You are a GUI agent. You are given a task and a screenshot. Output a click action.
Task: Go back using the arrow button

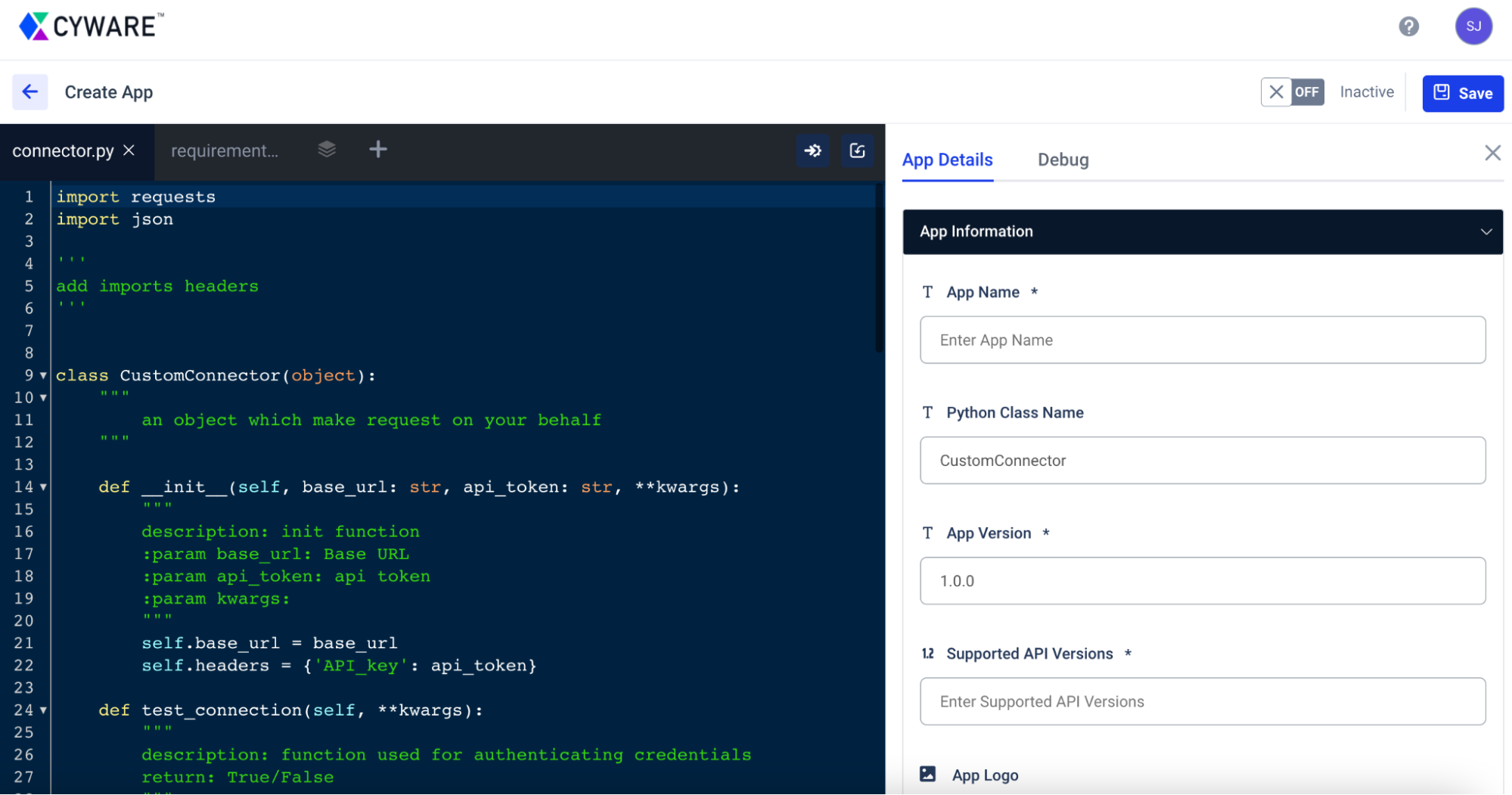30,92
